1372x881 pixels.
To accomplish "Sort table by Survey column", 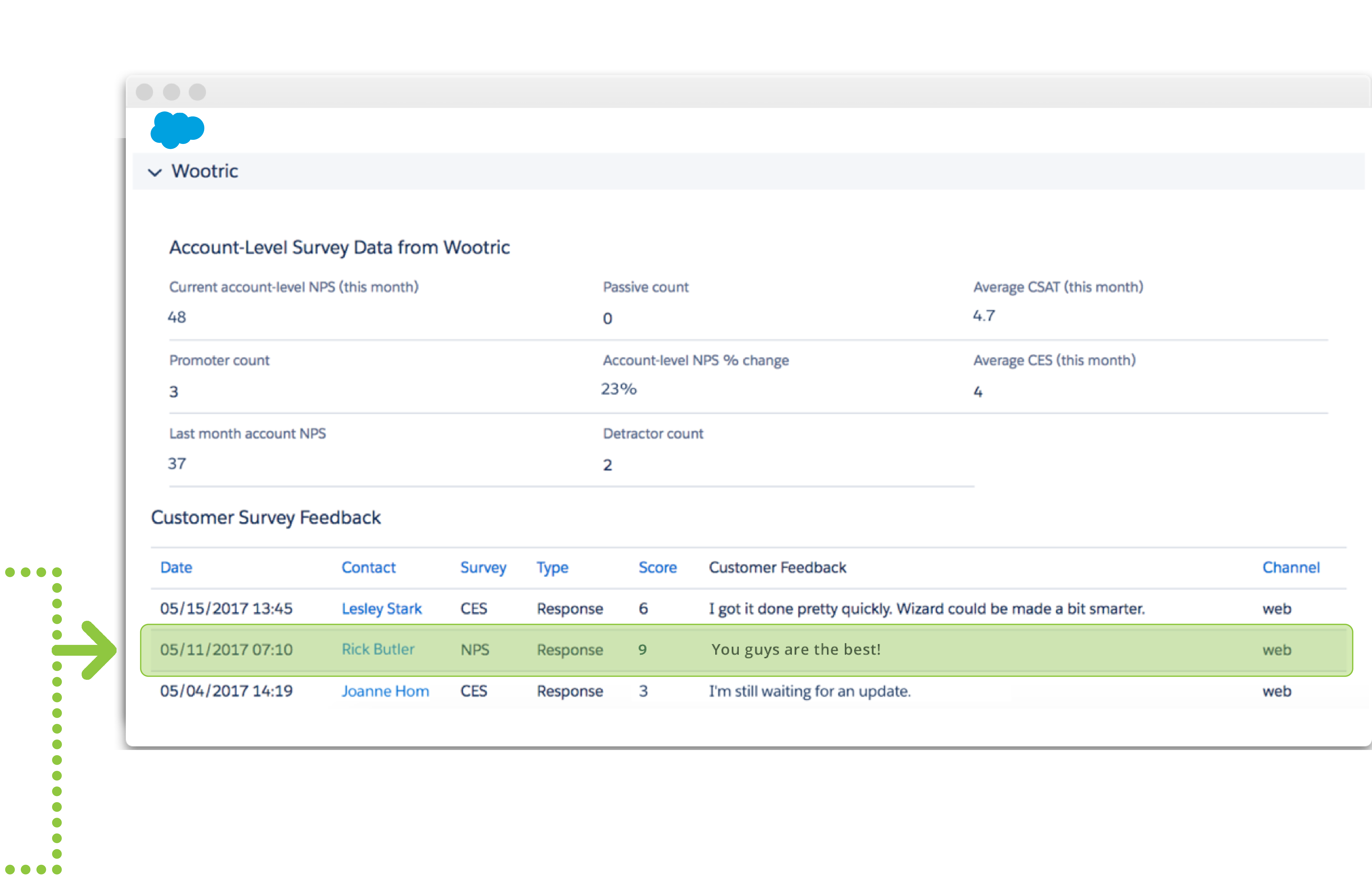I will (483, 567).
